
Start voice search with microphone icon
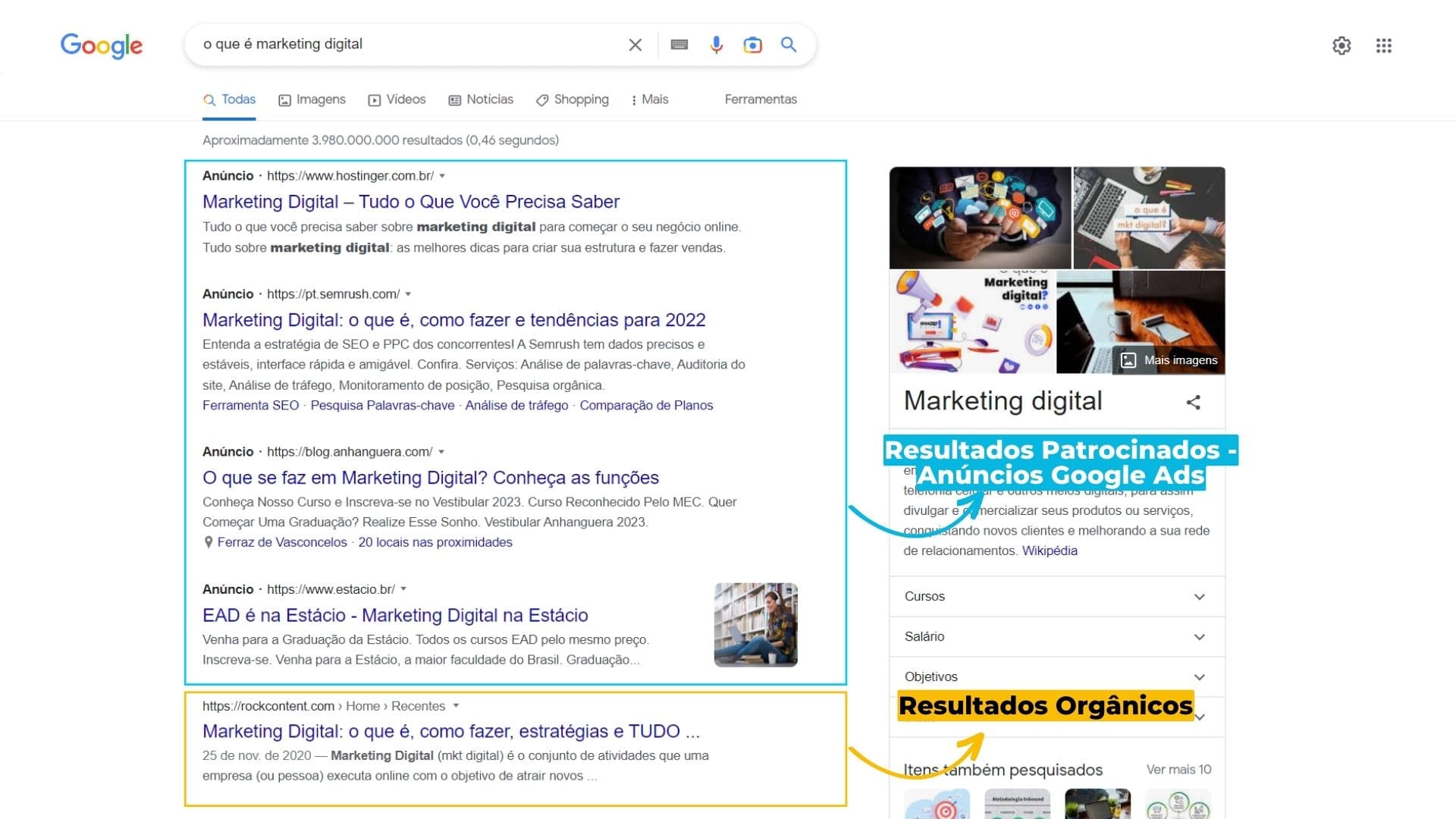pos(716,45)
